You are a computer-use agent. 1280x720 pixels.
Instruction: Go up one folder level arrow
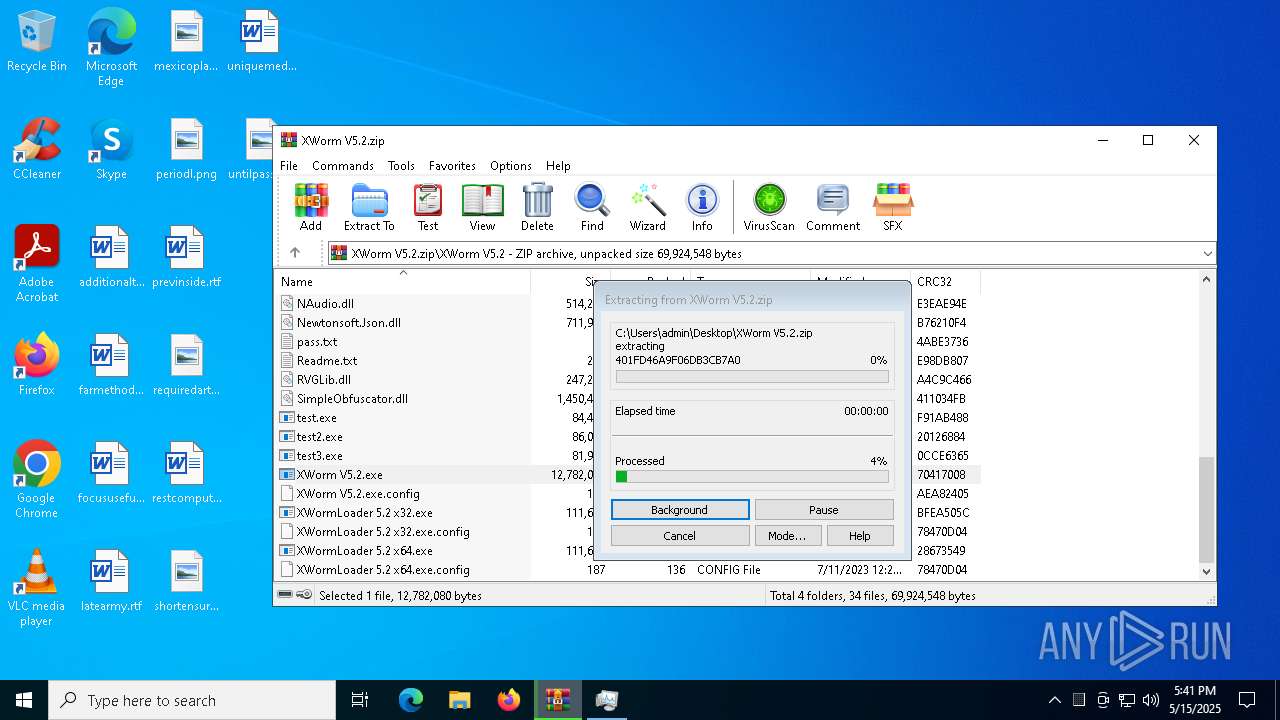point(295,253)
